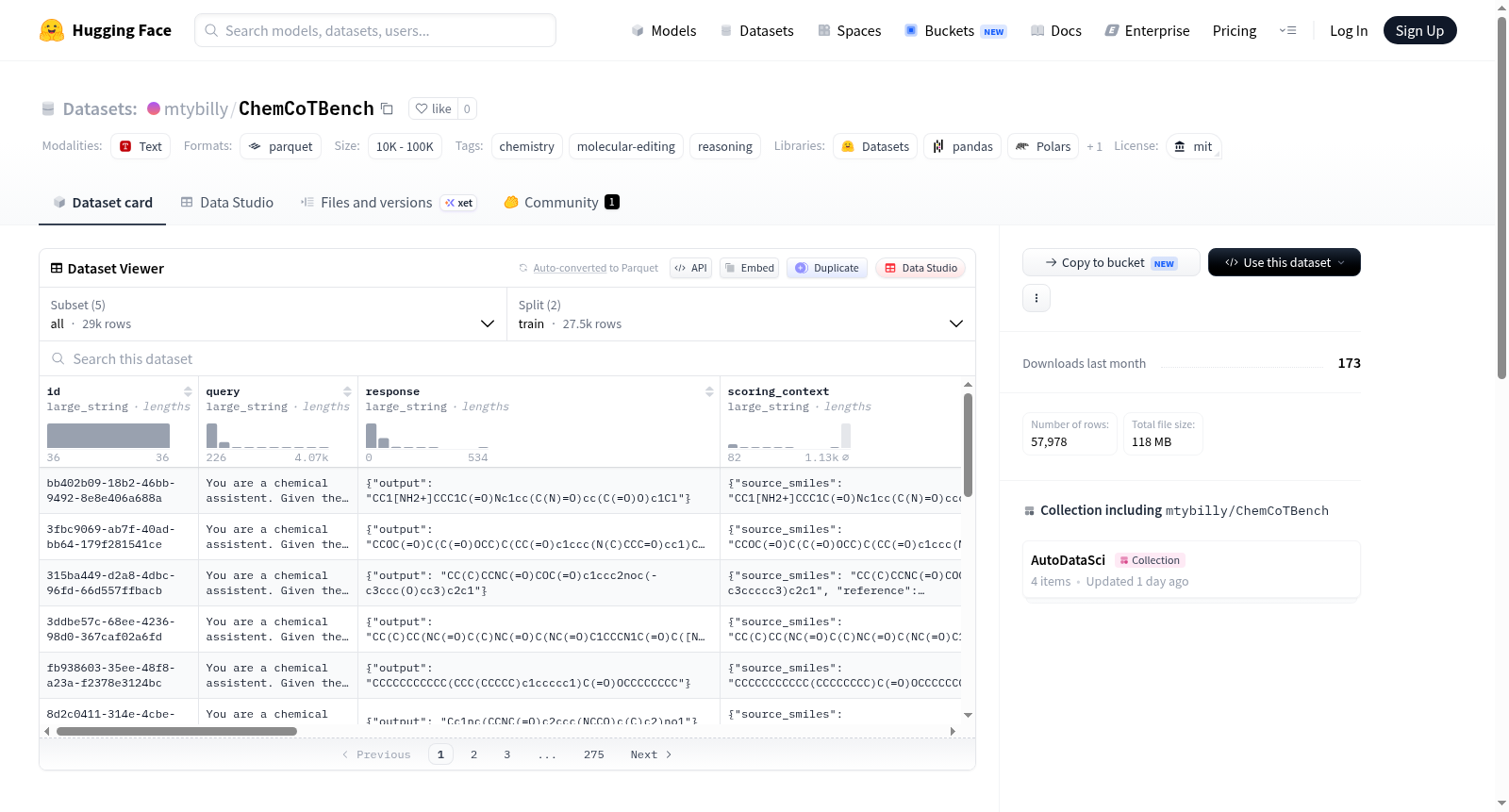Go to Spaces
This screenshot has width=1509, height=812.
(850, 30)
